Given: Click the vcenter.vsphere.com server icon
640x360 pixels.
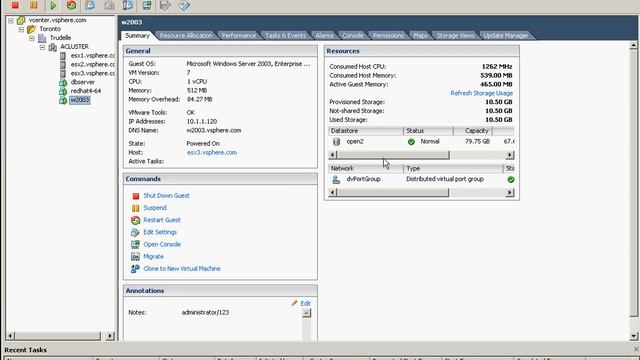Looking at the screenshot, I should pos(21,20).
